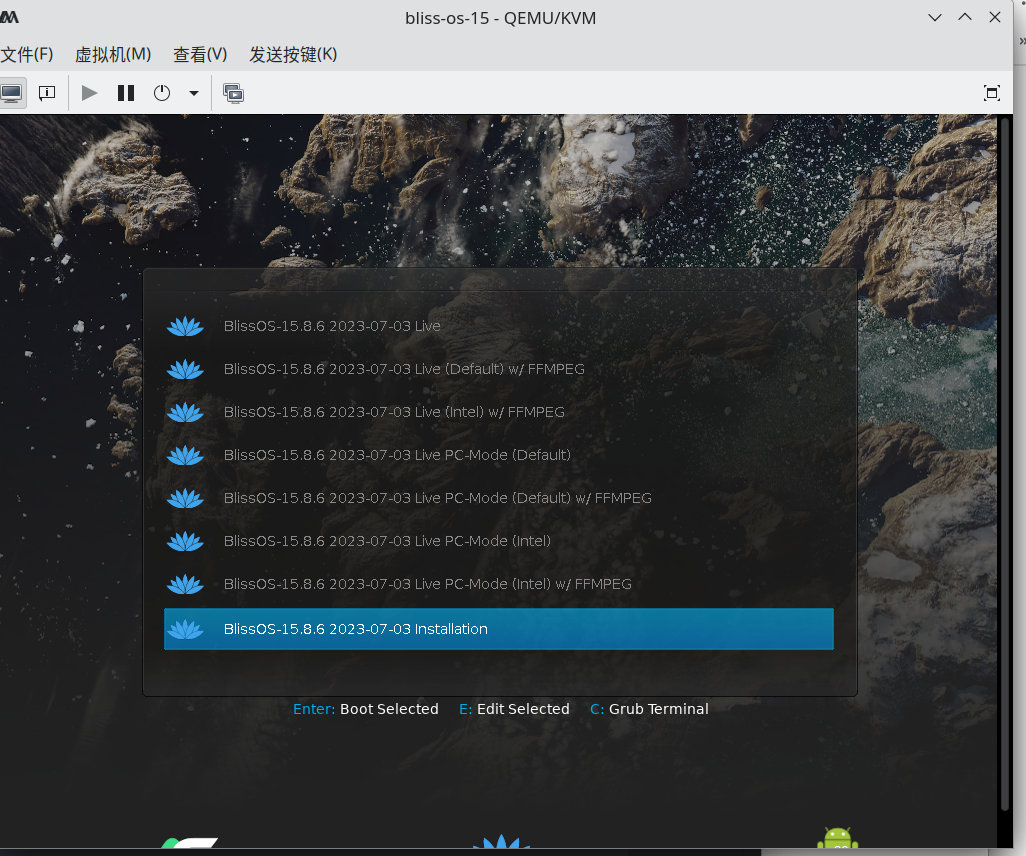Open the manage snapshots icon

coord(234,93)
